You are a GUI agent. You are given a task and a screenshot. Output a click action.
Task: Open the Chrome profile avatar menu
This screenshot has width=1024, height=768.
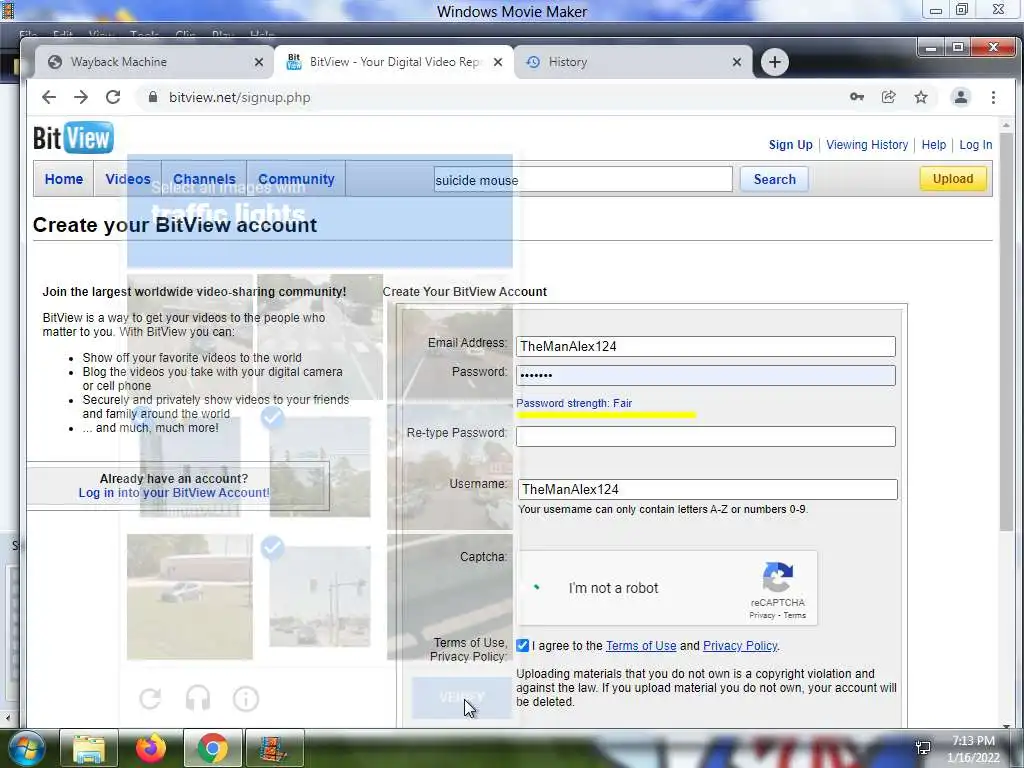[x=961, y=97]
